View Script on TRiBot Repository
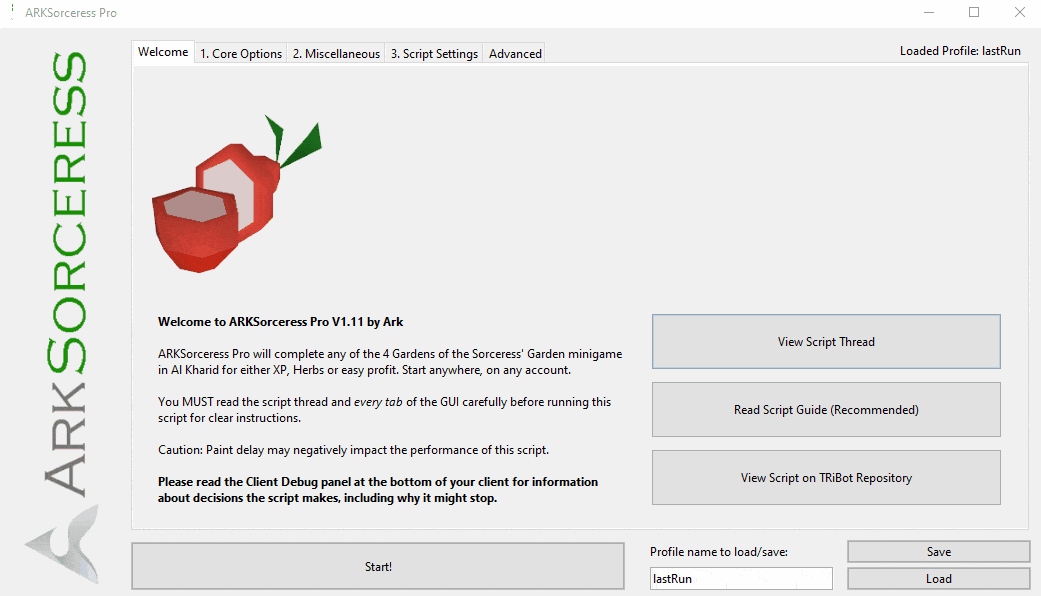 pyautogui.click(x=826, y=478)
